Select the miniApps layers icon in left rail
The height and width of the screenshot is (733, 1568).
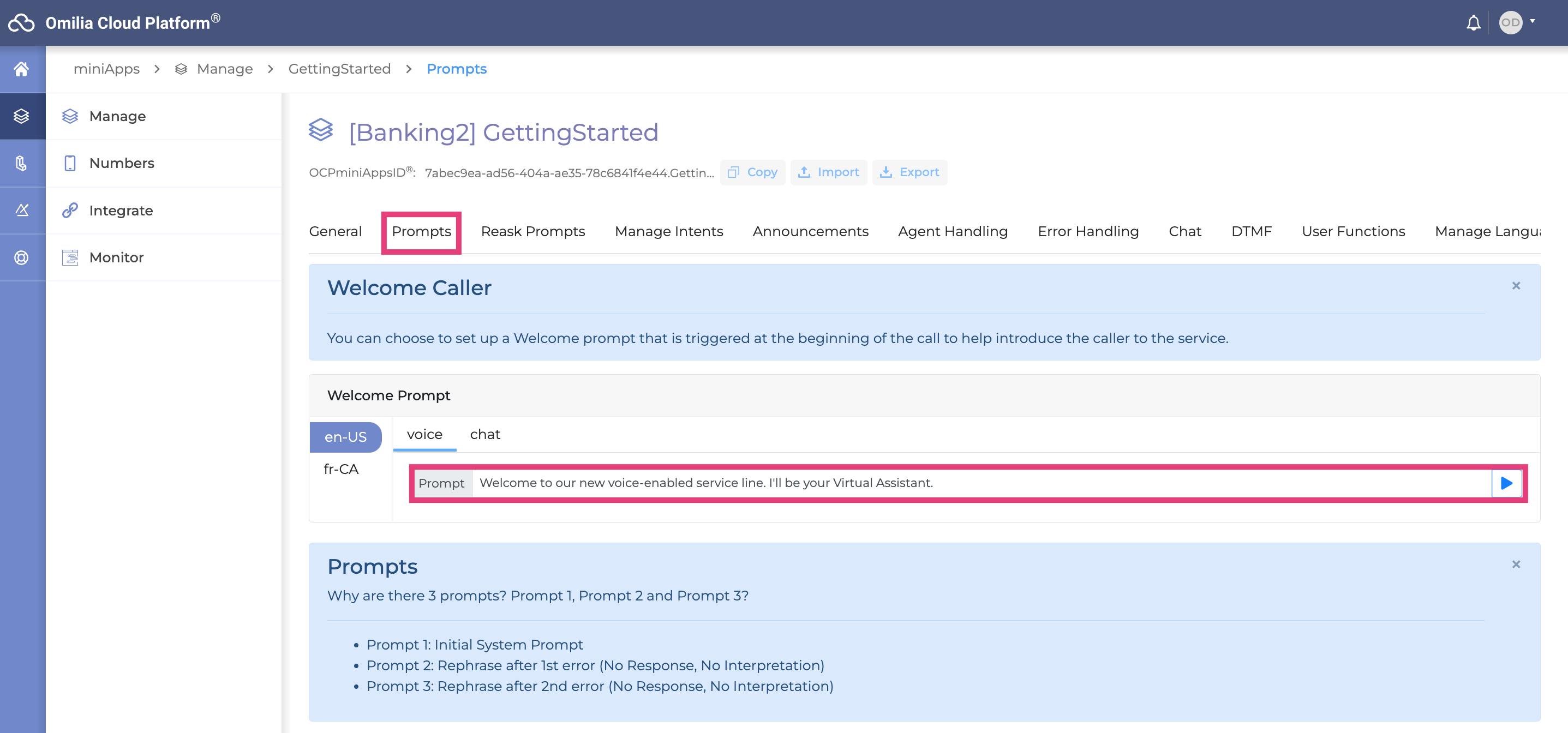22,116
